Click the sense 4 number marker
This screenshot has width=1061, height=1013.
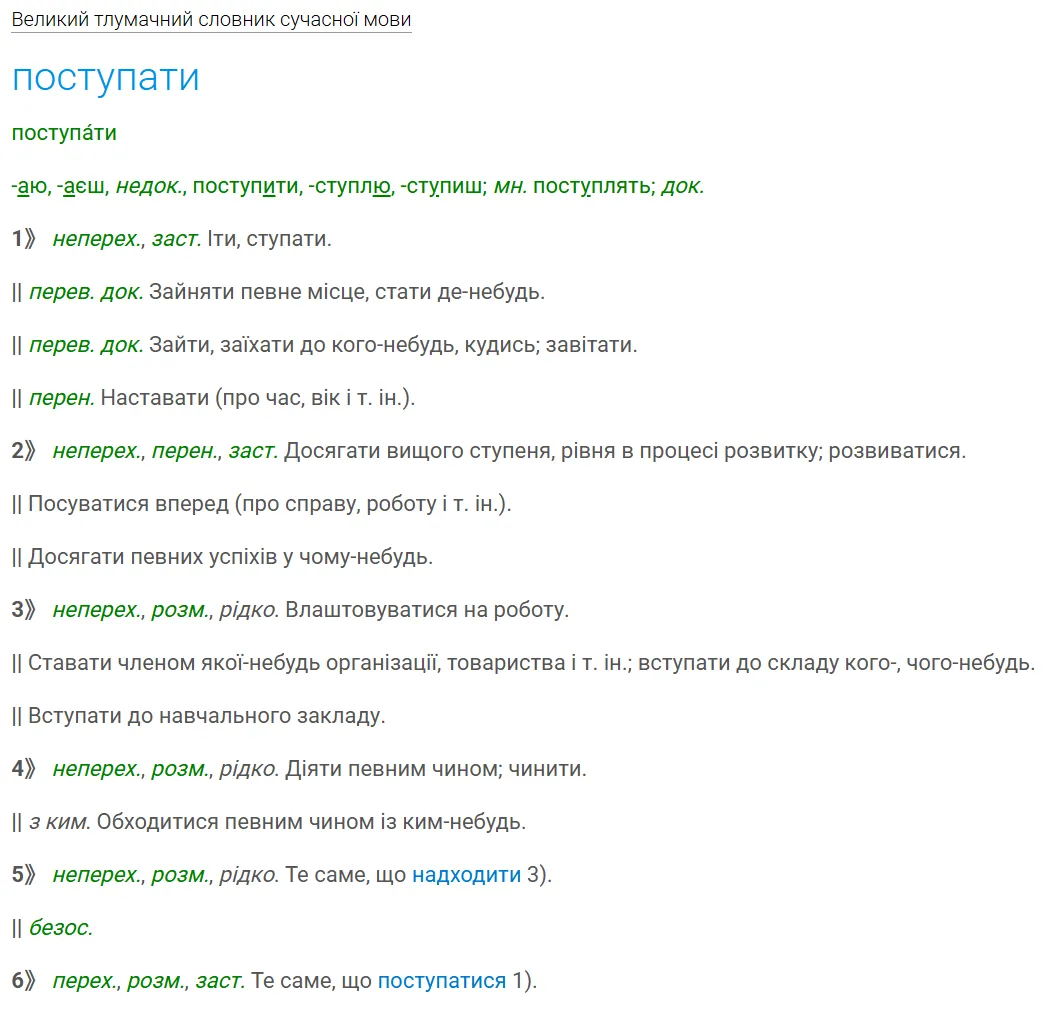pyautogui.click(x=24, y=769)
